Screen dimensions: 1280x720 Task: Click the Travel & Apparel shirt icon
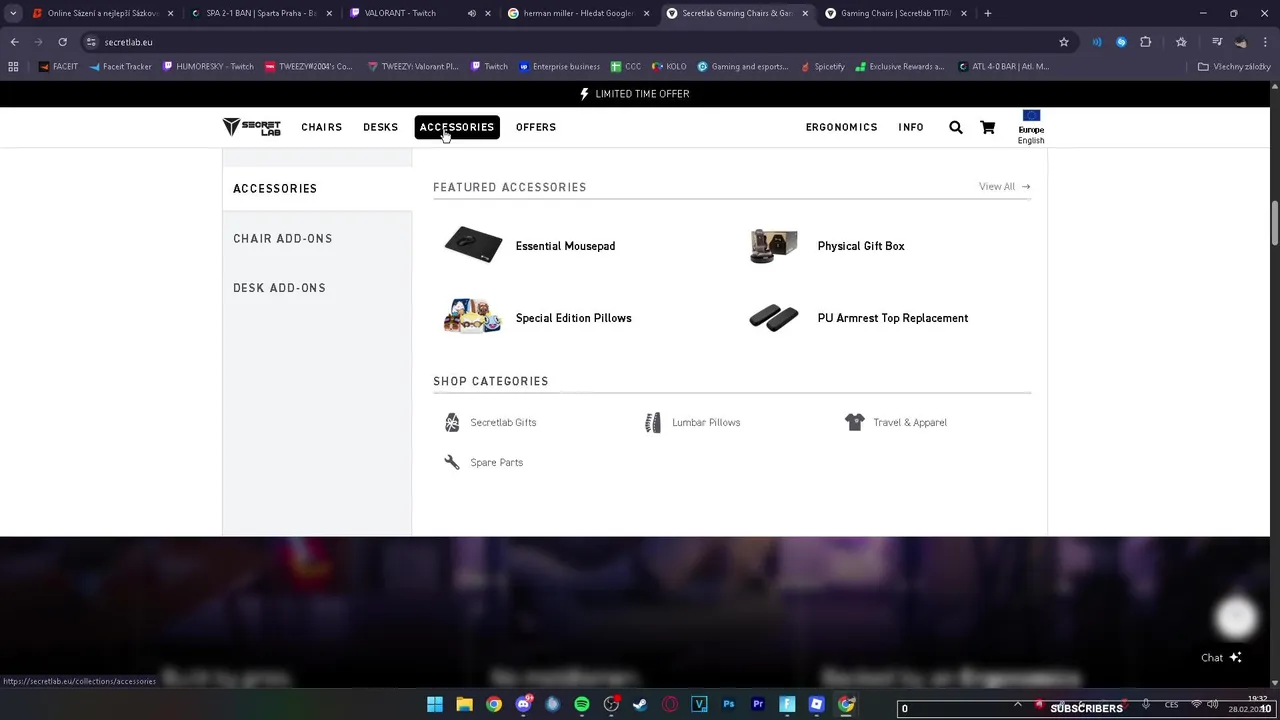pyautogui.click(x=854, y=422)
